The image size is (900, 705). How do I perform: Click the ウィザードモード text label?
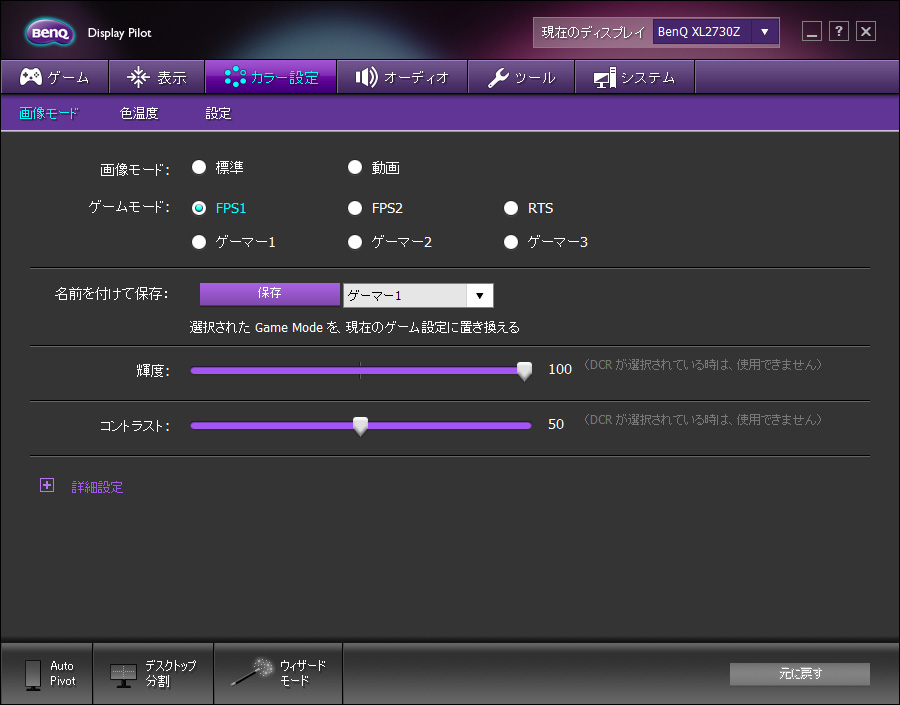pos(302,673)
